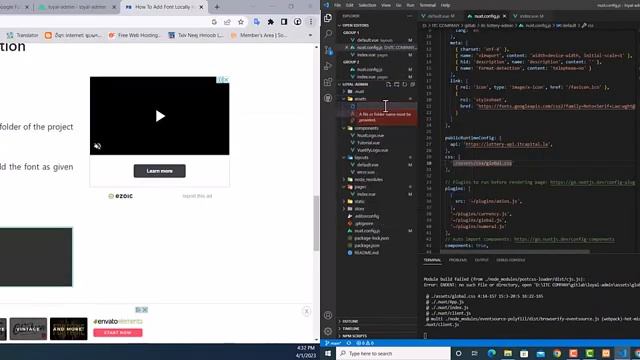
Task: Open the File menu in VS Code
Action: click(338, 5)
